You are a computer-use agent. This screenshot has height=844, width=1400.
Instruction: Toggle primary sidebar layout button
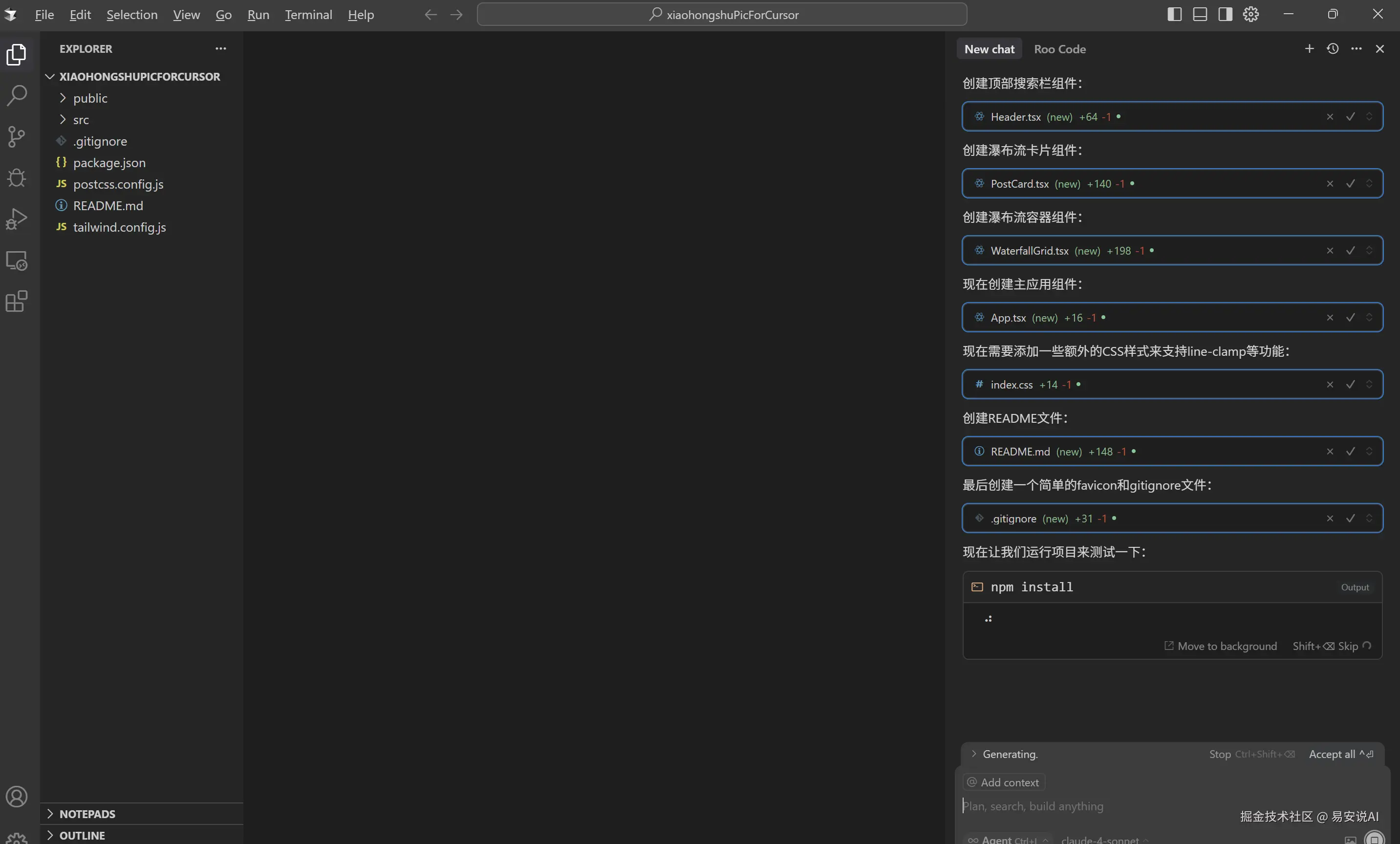click(x=1174, y=15)
